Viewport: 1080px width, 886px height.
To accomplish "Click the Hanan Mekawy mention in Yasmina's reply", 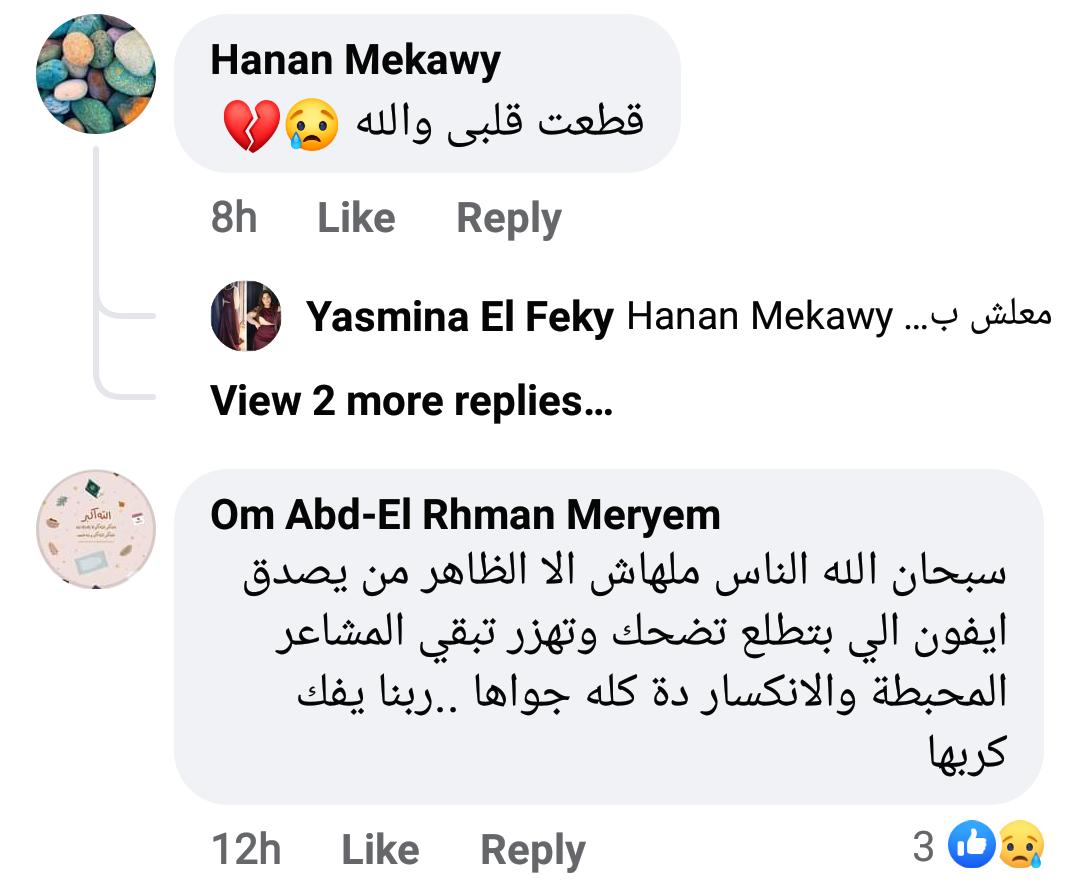I will pyautogui.click(x=759, y=317).
